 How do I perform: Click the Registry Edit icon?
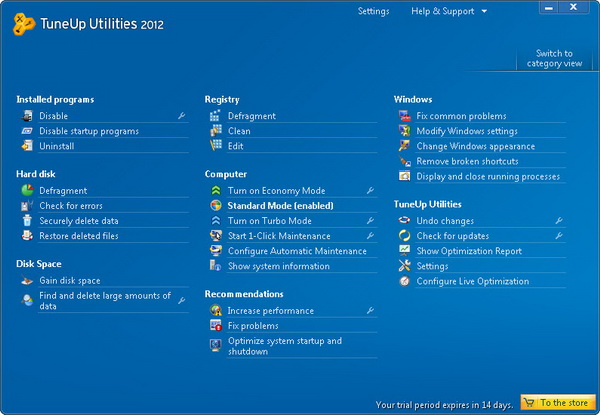pos(215,146)
